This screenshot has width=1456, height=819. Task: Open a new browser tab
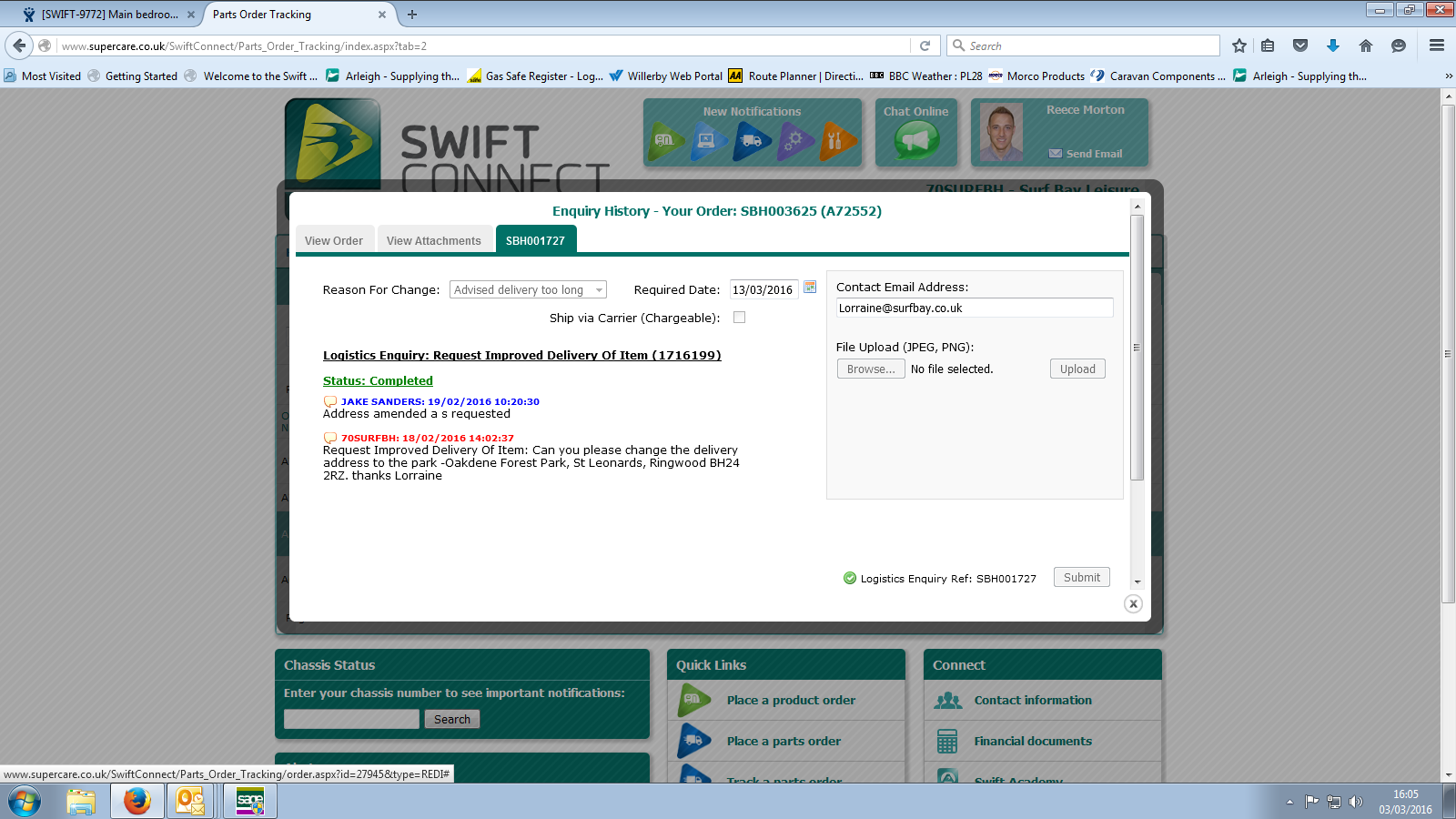pos(412,15)
